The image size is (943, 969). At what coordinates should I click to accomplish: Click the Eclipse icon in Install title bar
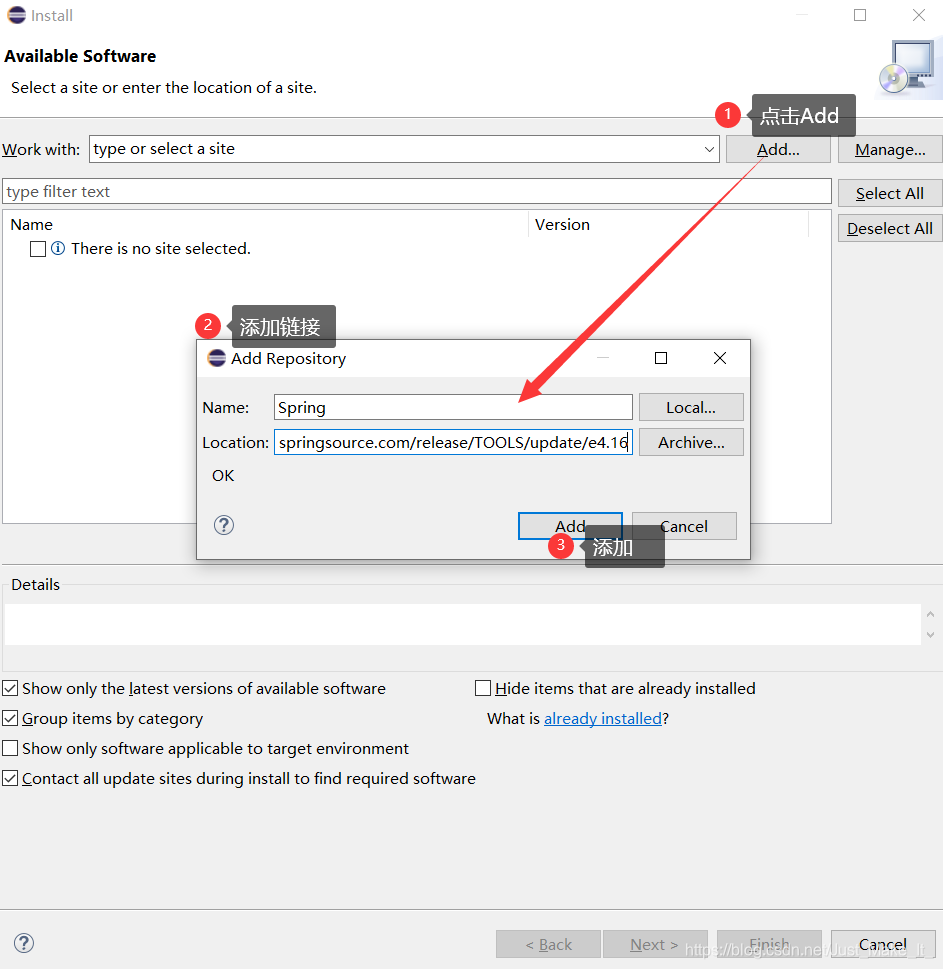coord(17,15)
